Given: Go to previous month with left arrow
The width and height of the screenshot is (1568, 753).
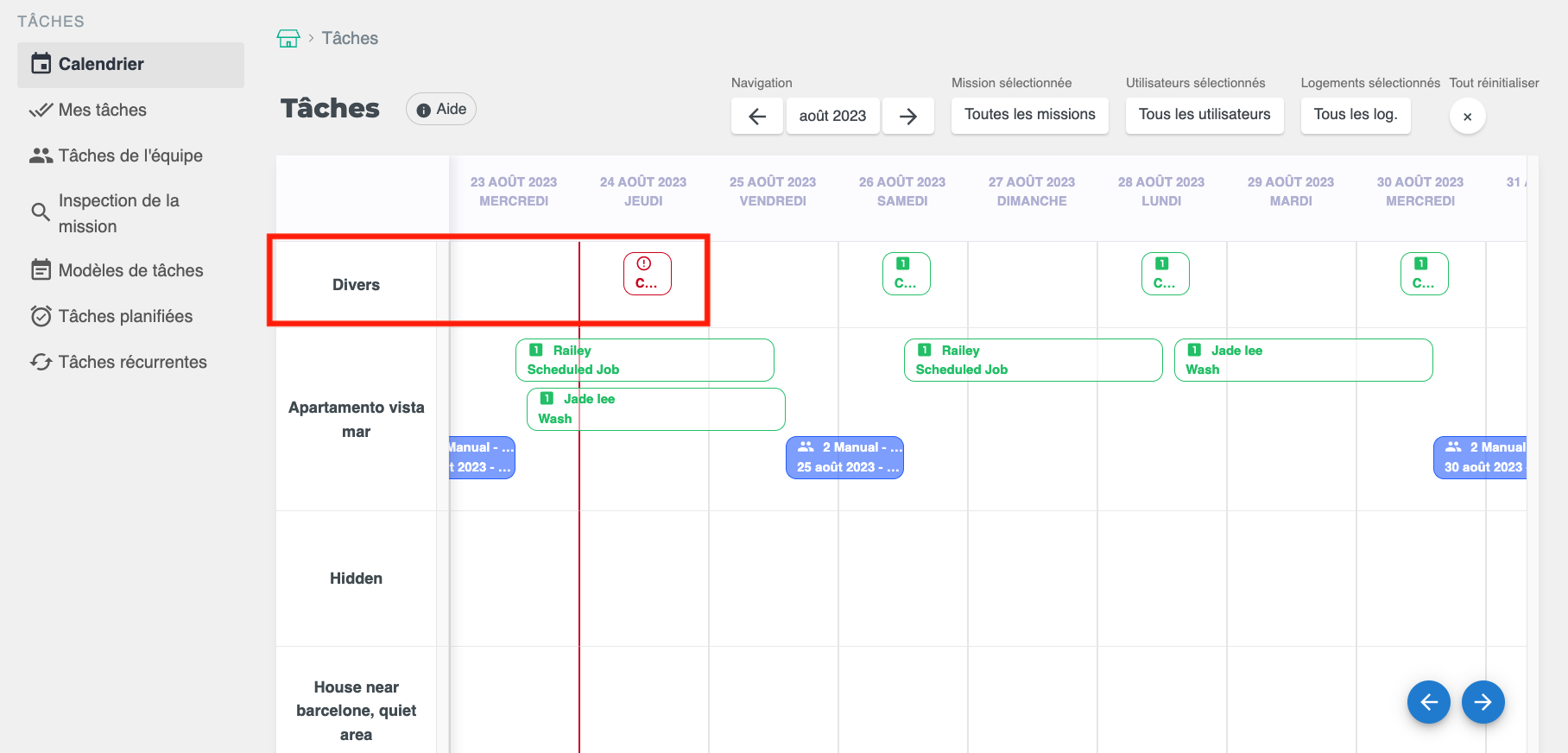Looking at the screenshot, I should (x=757, y=116).
